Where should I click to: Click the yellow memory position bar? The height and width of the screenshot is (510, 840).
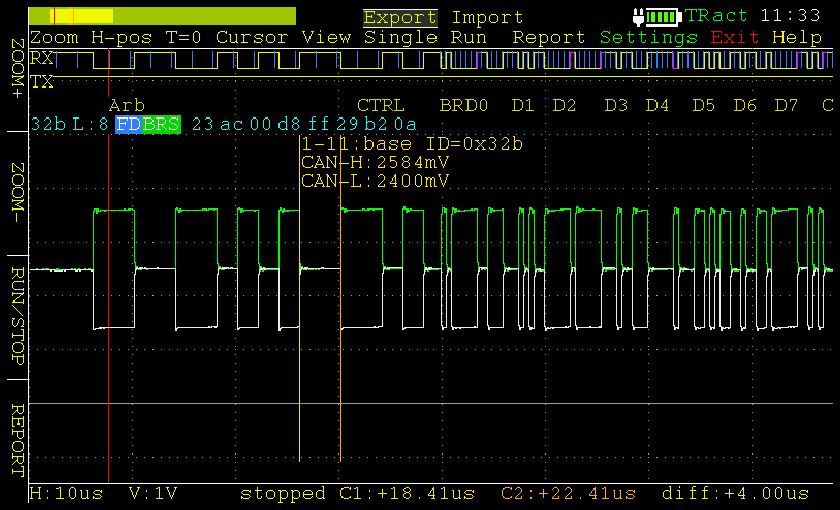(162, 16)
